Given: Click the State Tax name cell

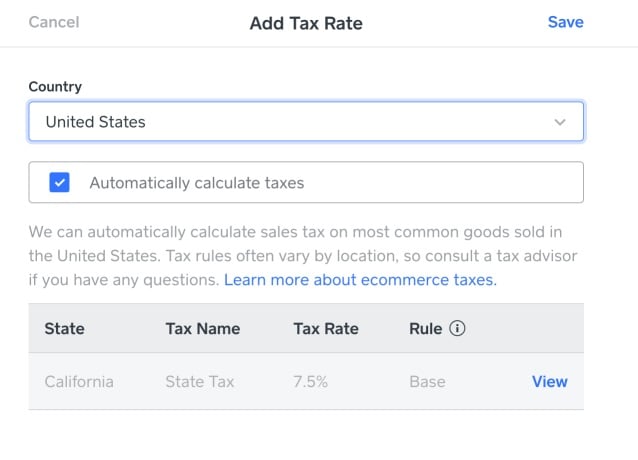Looking at the screenshot, I should click(199, 382).
